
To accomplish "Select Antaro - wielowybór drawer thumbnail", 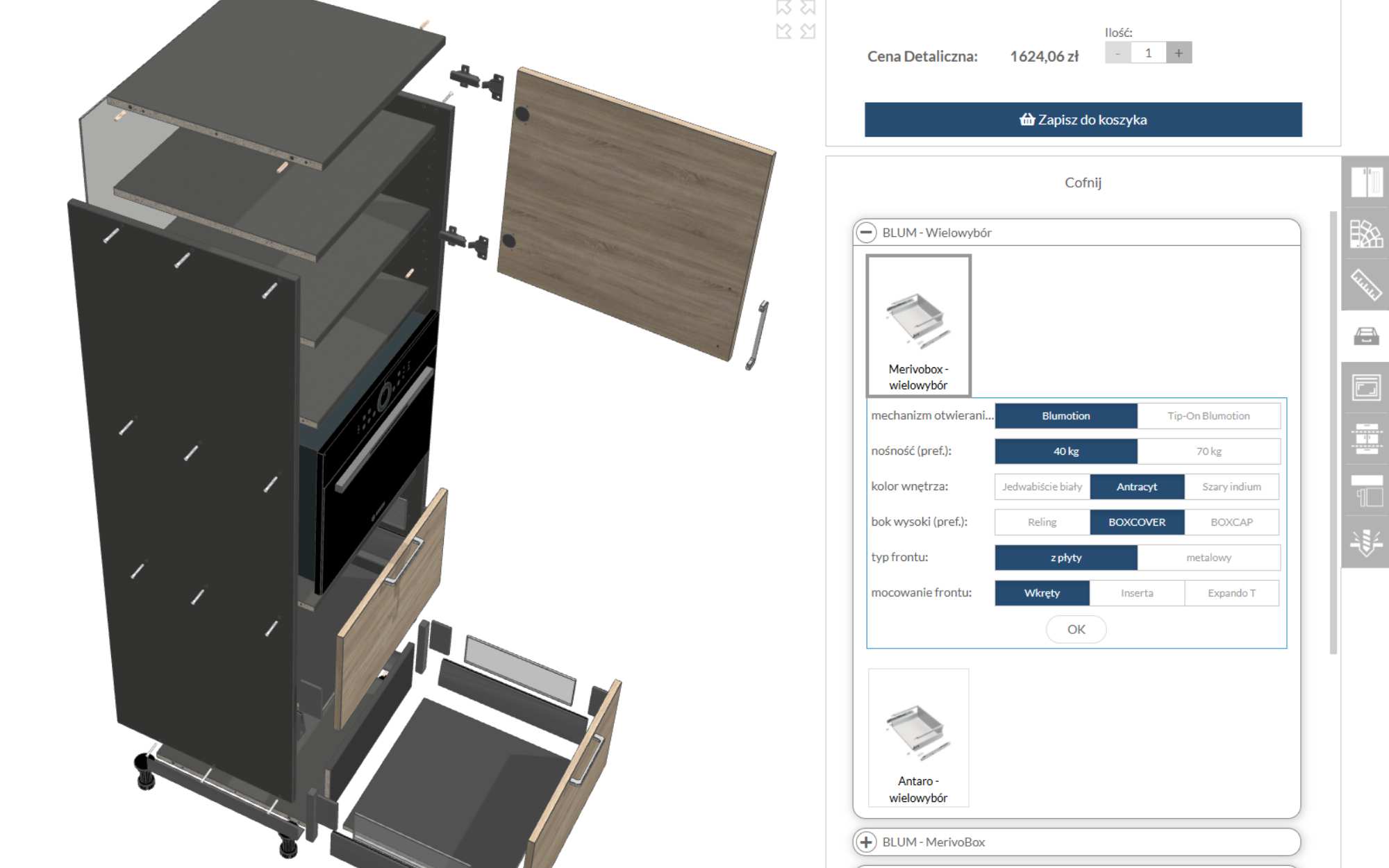I will click(917, 737).
